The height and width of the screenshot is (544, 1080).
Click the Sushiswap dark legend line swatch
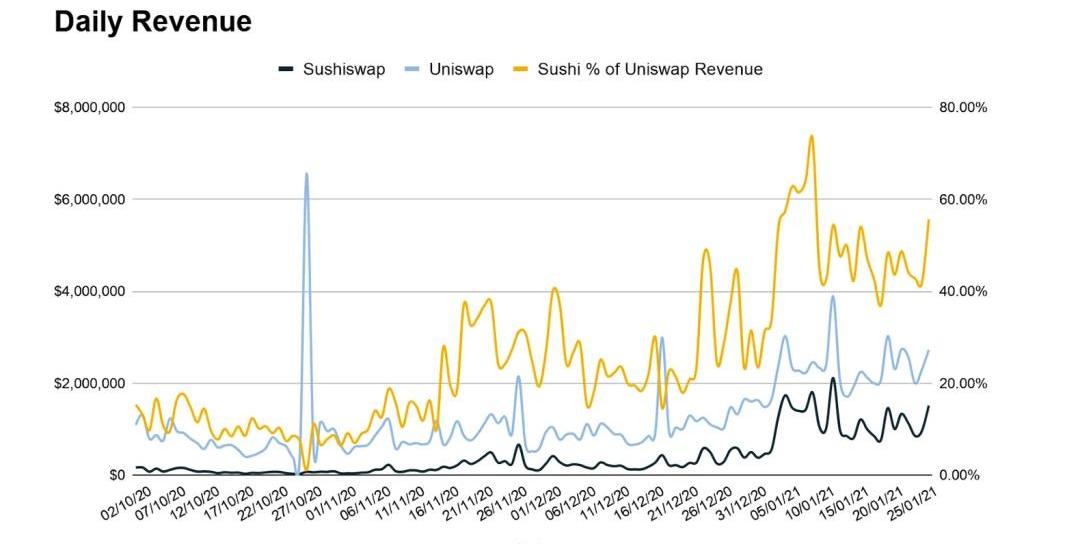(x=286, y=69)
